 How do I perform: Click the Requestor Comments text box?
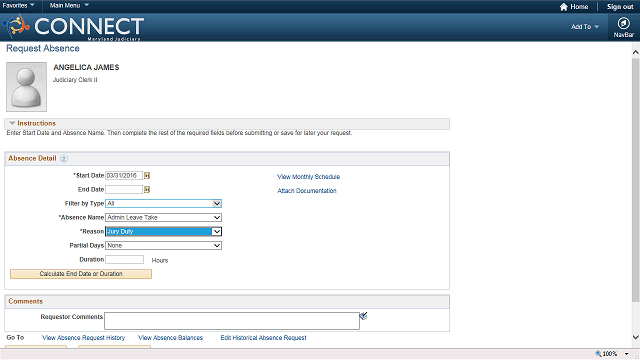coord(232,321)
